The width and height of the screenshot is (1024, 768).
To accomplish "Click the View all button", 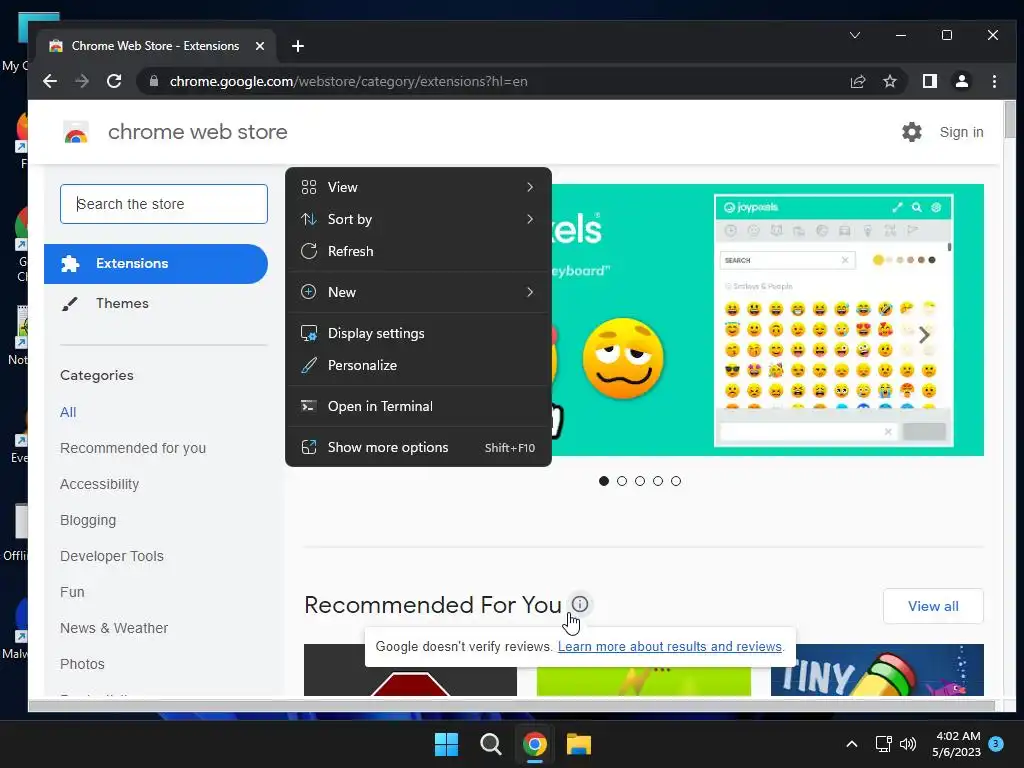I will point(933,606).
